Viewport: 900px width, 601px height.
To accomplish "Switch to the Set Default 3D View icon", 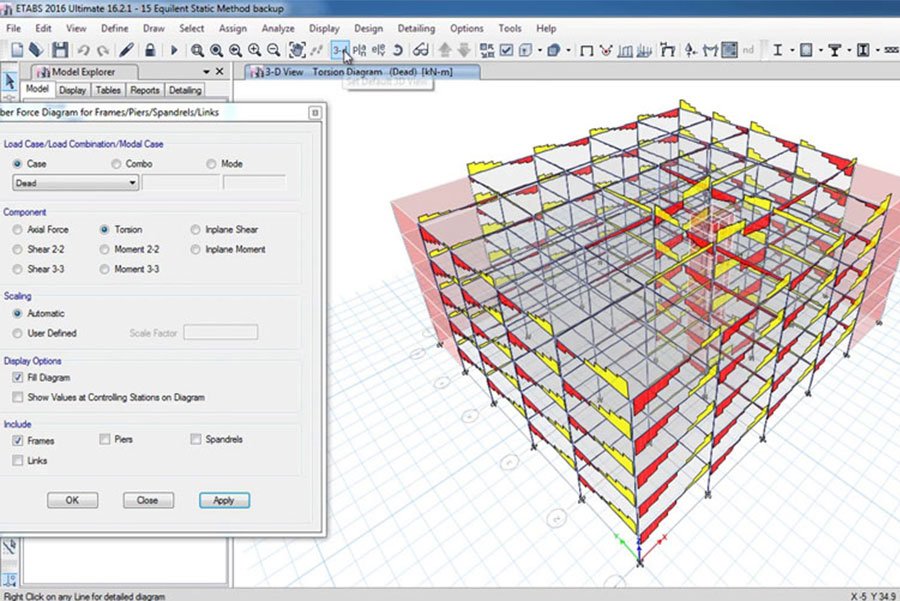I will 340,49.
